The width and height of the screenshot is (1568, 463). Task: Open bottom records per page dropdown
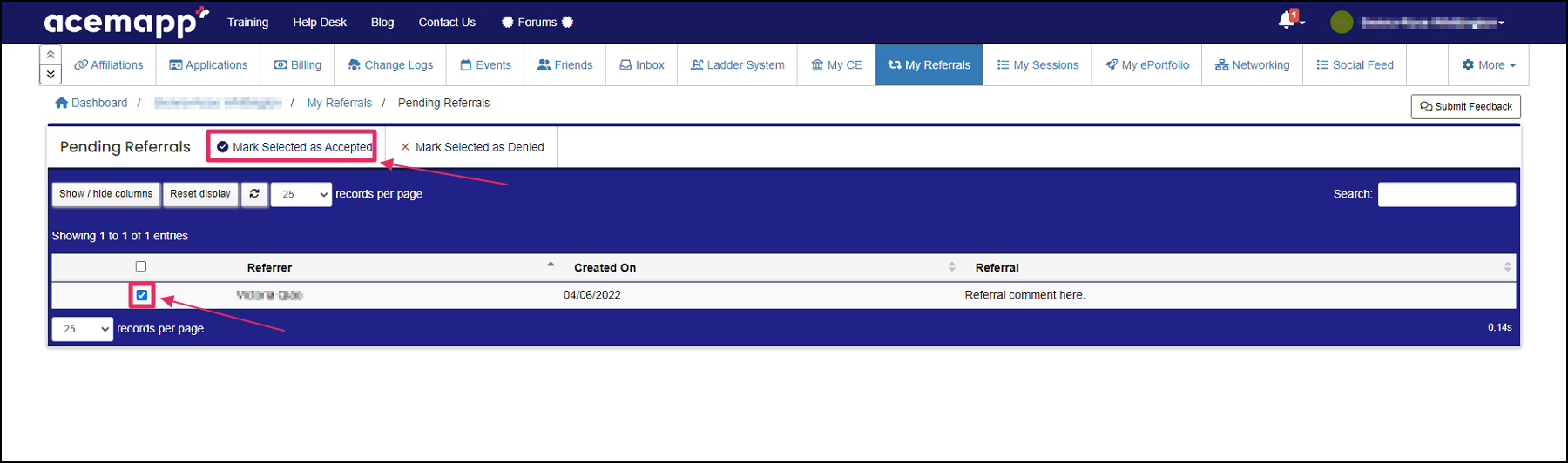click(x=83, y=329)
